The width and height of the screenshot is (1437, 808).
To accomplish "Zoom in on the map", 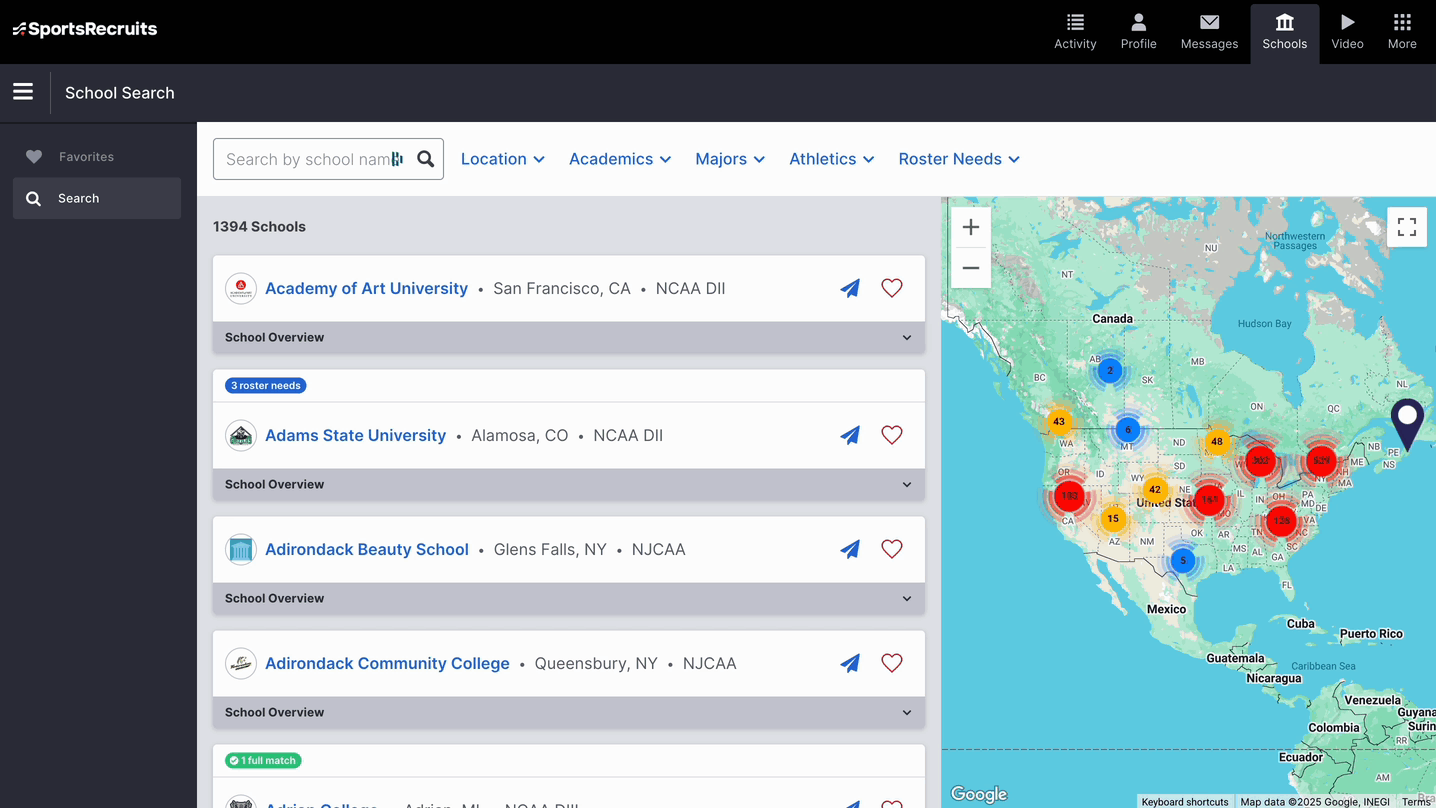I will (971, 227).
